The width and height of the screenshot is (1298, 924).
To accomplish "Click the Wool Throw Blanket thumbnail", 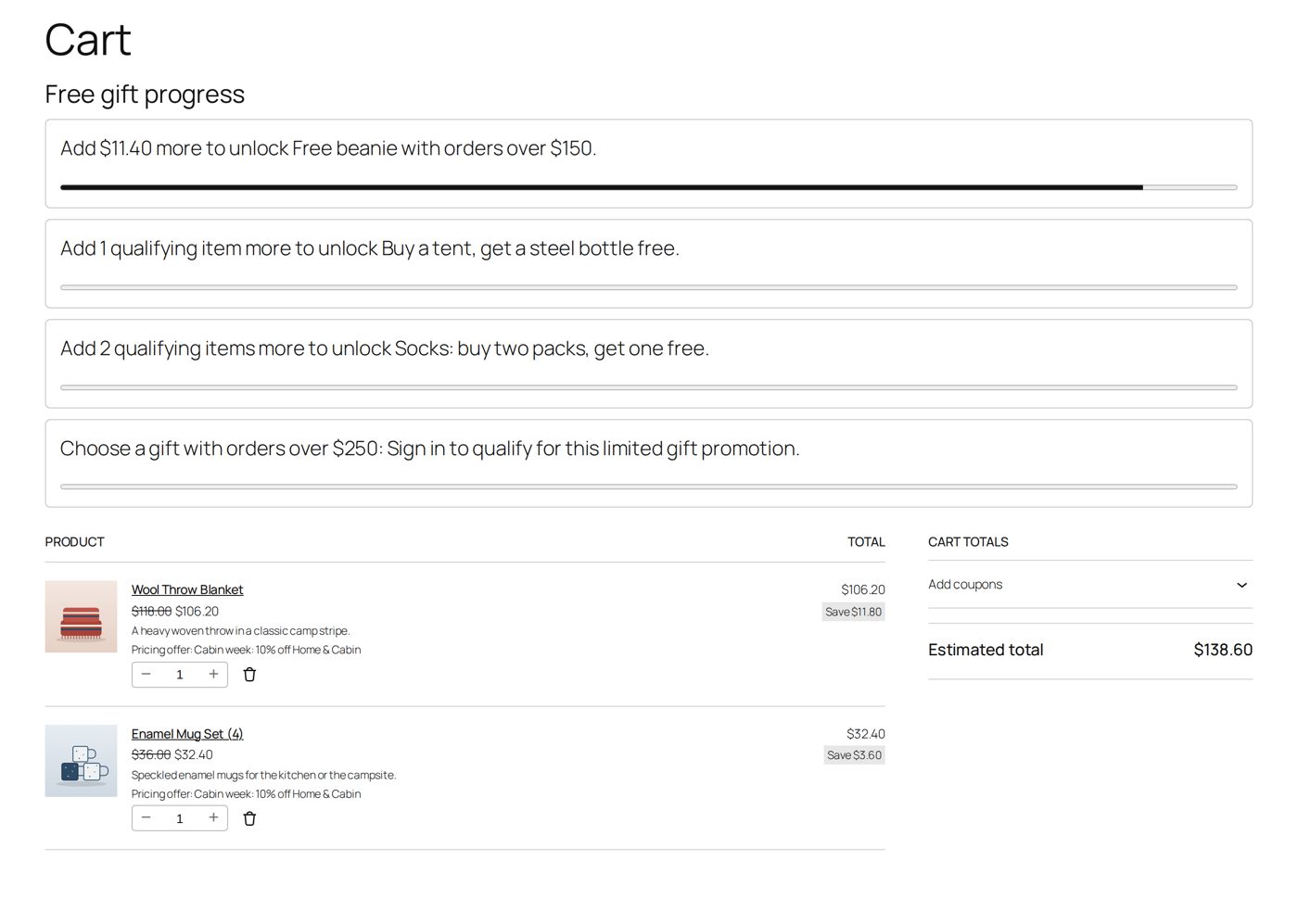I will click(82, 617).
